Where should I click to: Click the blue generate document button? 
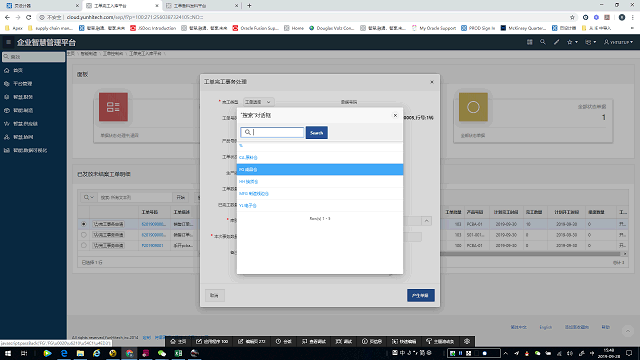(x=420, y=296)
